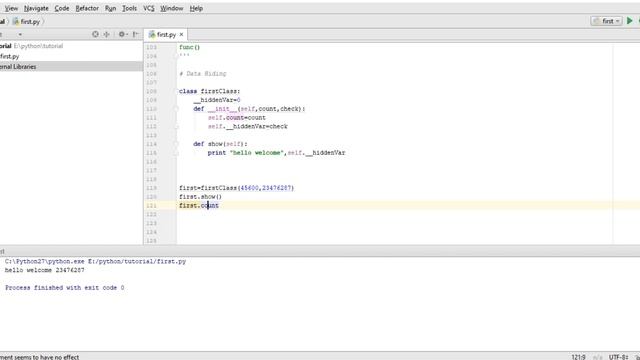640x360 pixels.
Task: Click '__hiddenVar=0' class attribute line
Action: click(x=217, y=100)
